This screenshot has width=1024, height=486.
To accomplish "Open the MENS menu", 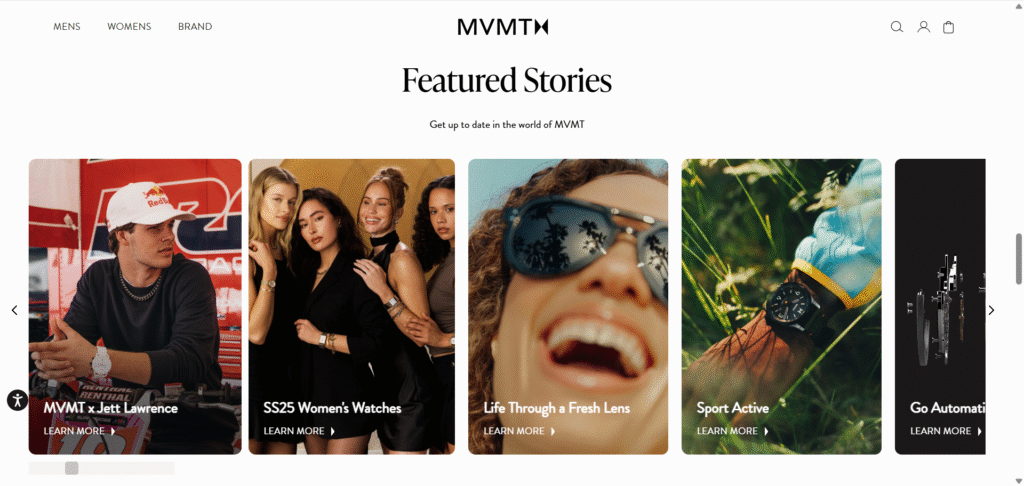I will click(67, 27).
